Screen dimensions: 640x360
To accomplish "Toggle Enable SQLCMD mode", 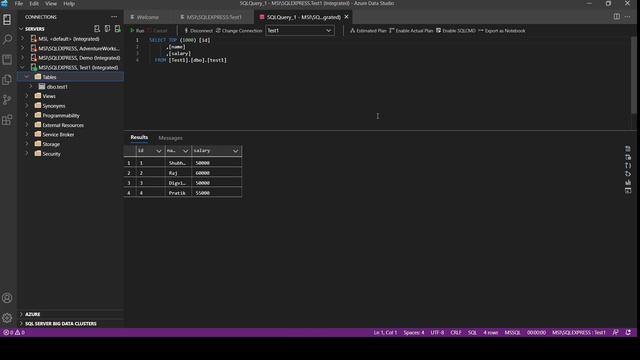I will [x=455, y=31].
